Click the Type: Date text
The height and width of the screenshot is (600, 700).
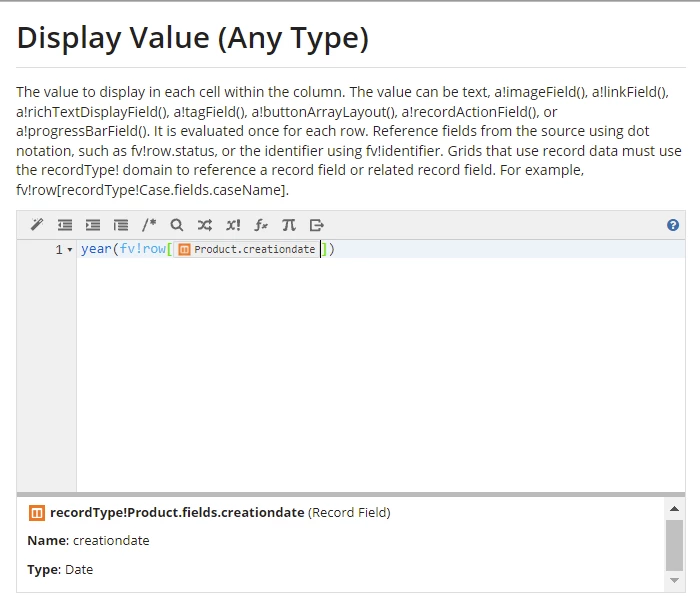coord(60,570)
